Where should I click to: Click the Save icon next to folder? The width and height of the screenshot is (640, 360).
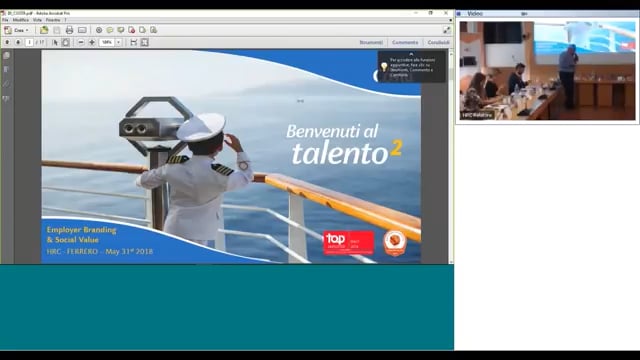coord(57,30)
